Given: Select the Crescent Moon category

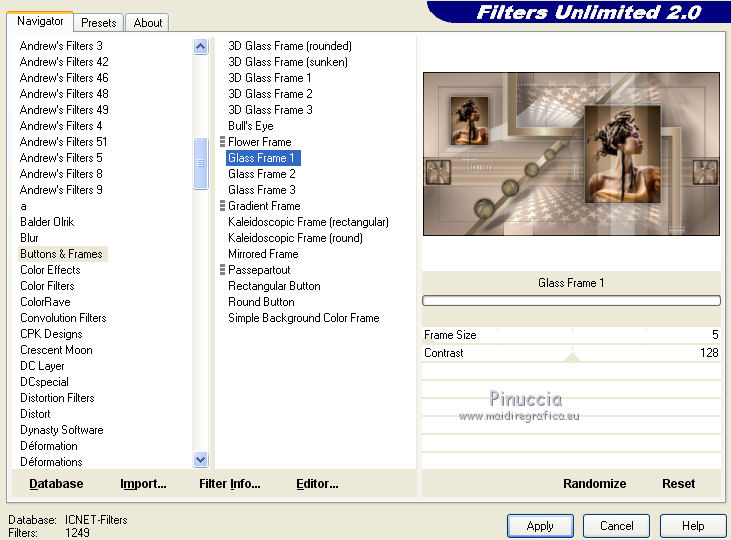Looking at the screenshot, I should (x=56, y=350).
